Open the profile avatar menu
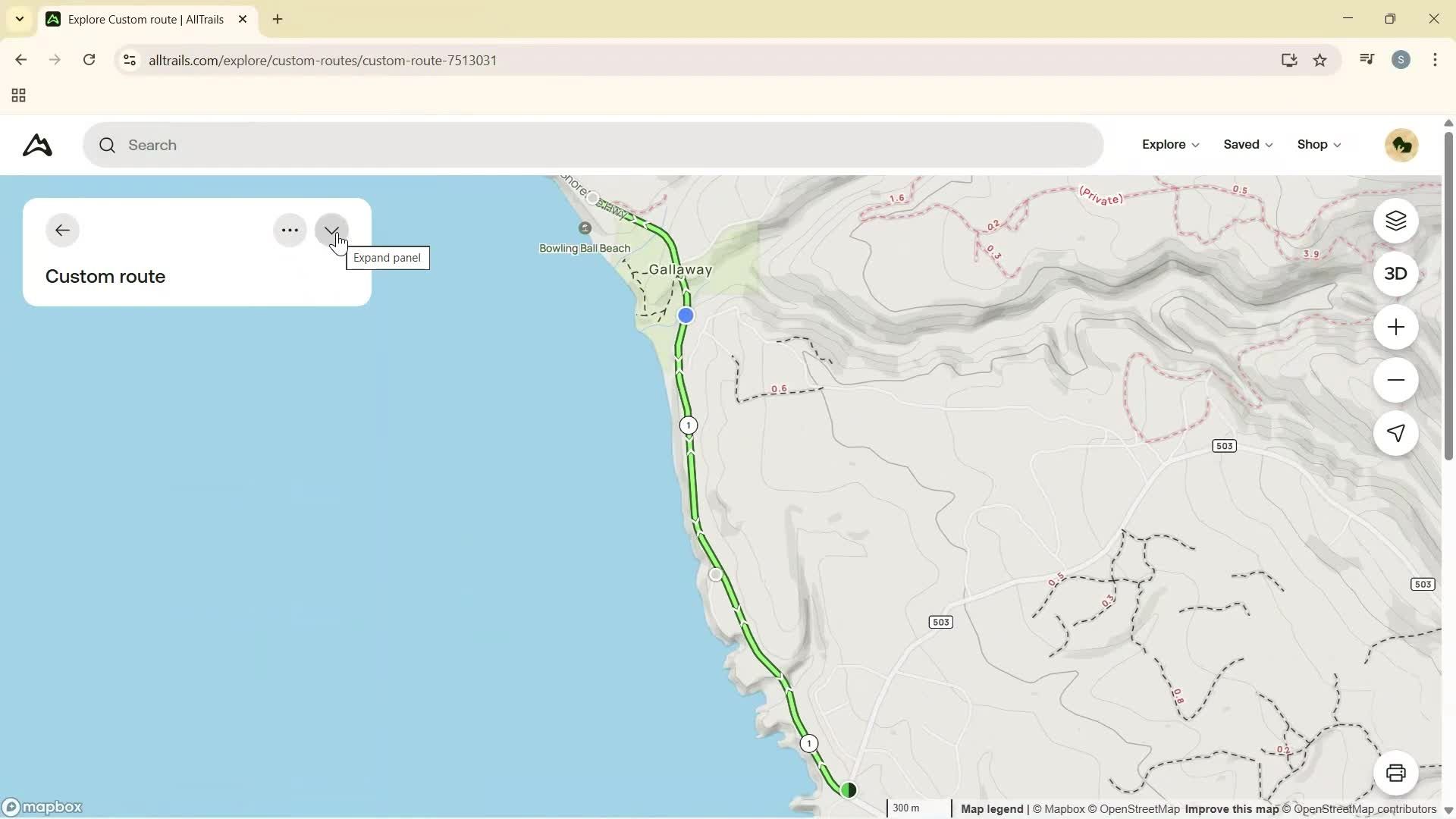Screen dimensions: 1456x819 [1401, 145]
